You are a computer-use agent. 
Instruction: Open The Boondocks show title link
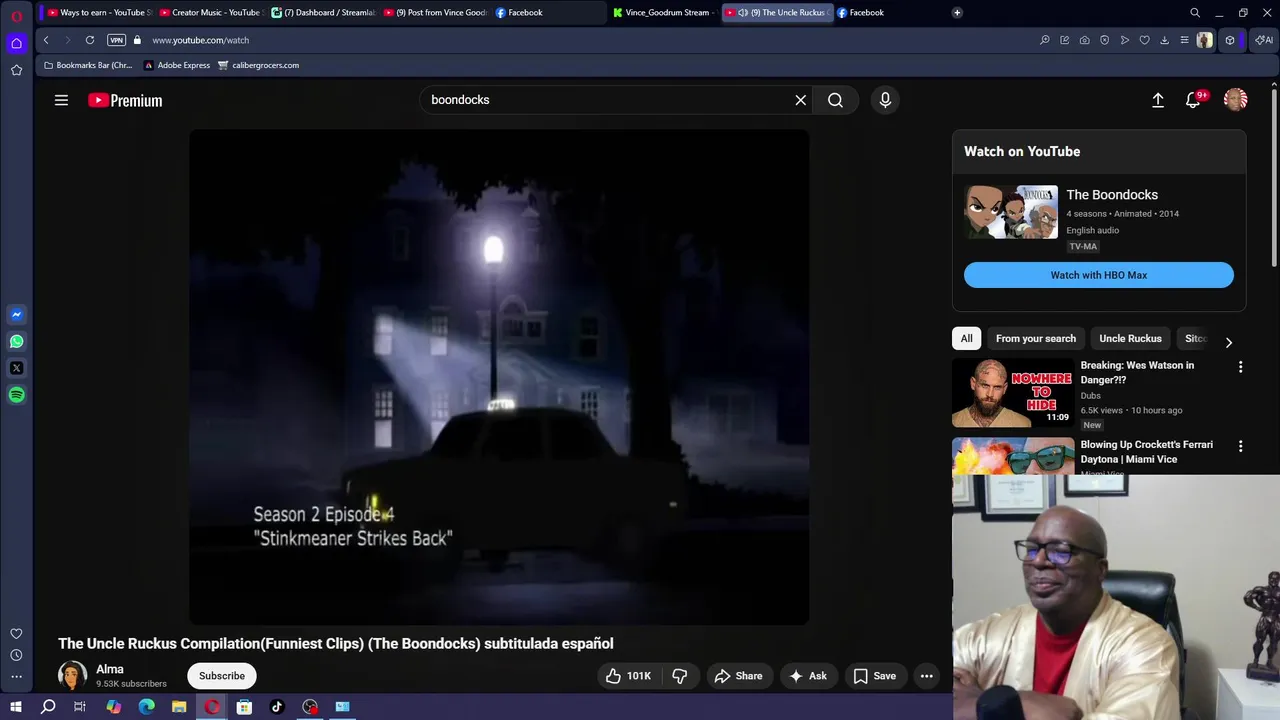(1112, 195)
